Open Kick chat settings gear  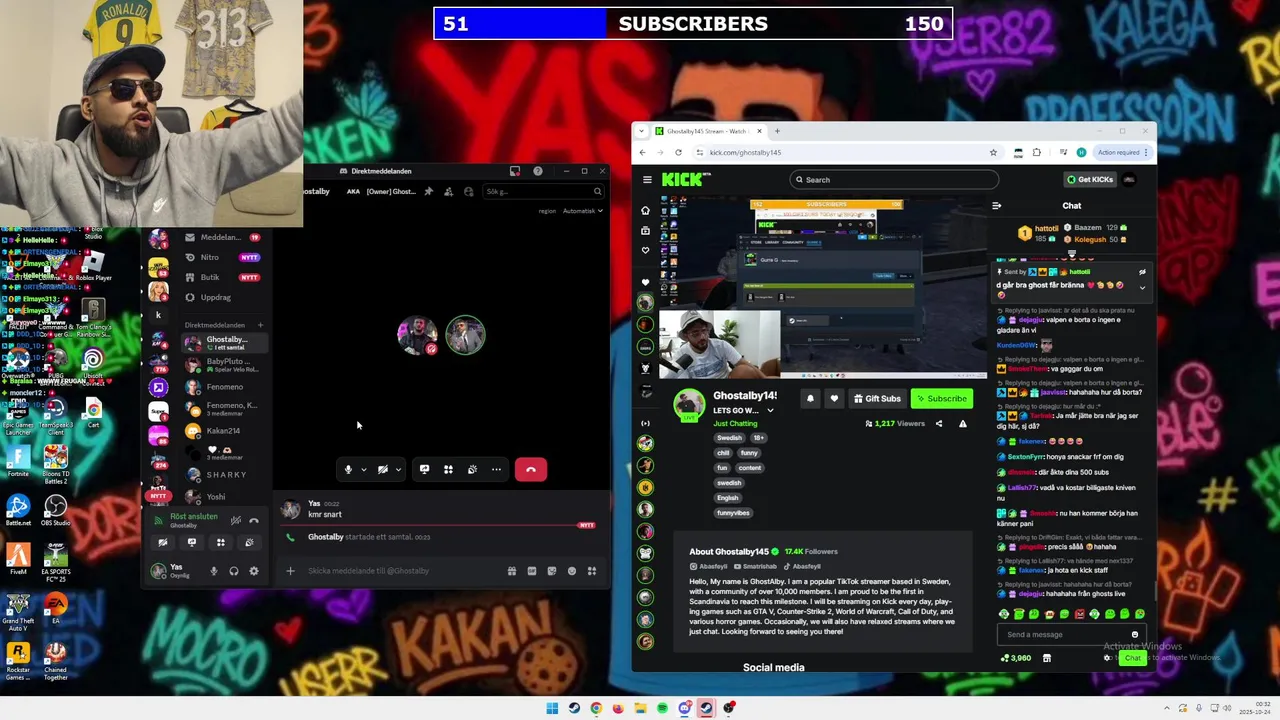point(1107,658)
